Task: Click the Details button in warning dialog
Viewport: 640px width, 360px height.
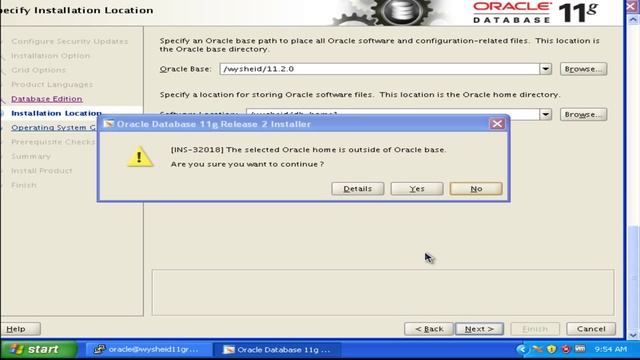Action: 358,189
